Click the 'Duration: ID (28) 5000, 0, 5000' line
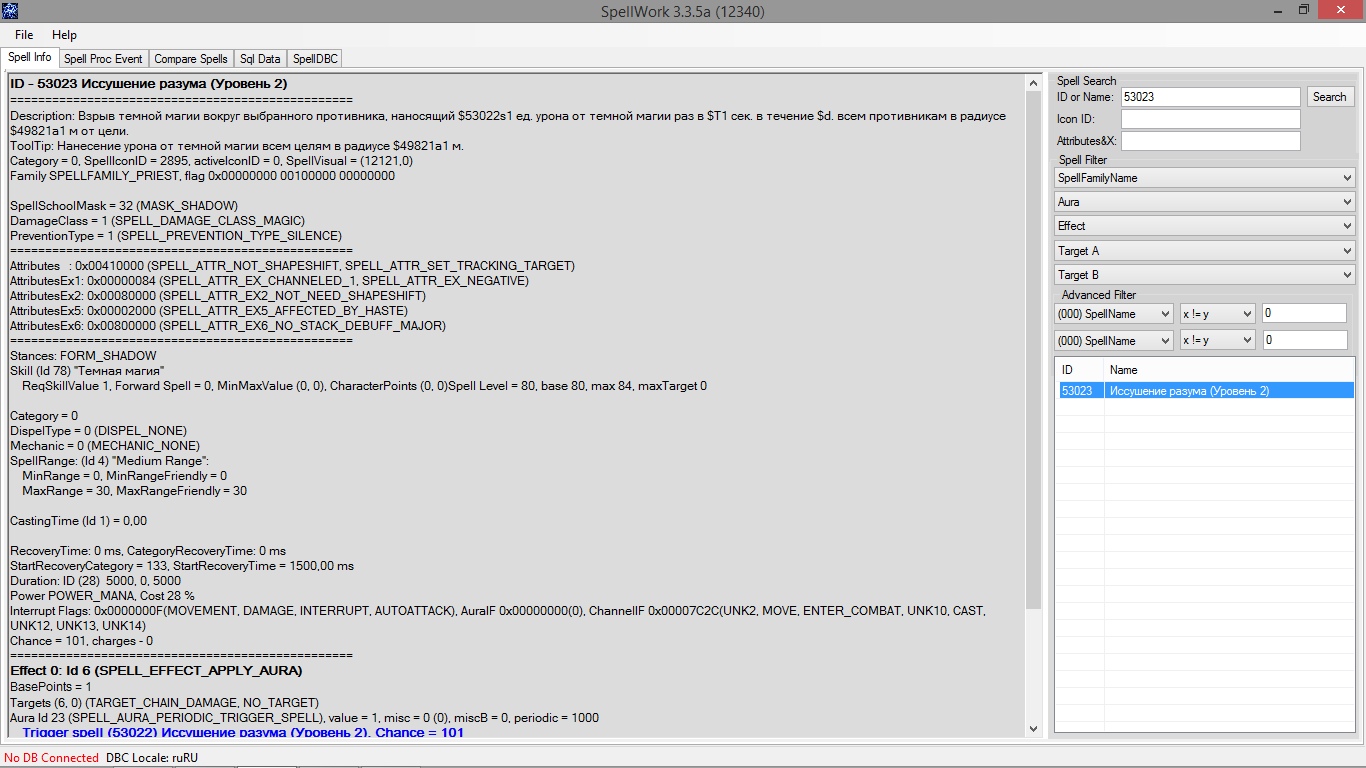 [x=95, y=581]
